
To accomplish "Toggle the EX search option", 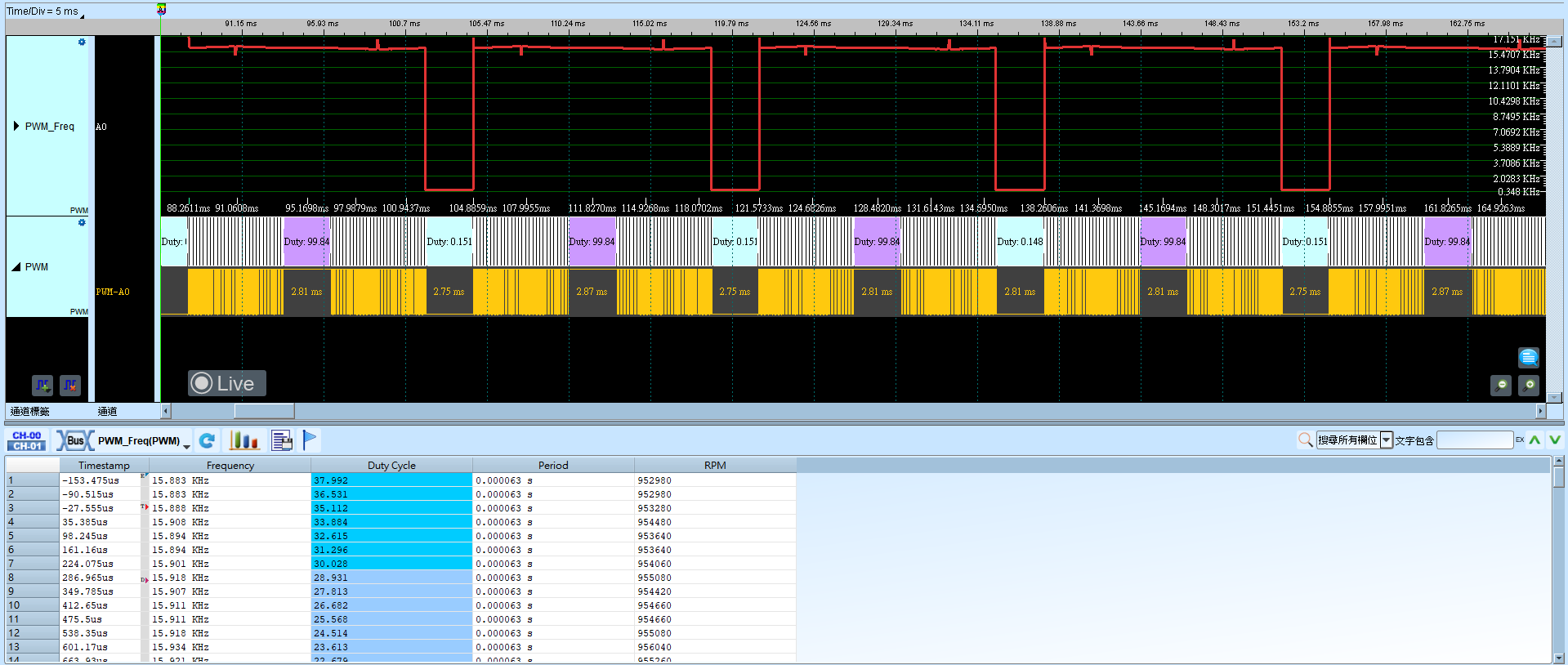I will (1520, 440).
